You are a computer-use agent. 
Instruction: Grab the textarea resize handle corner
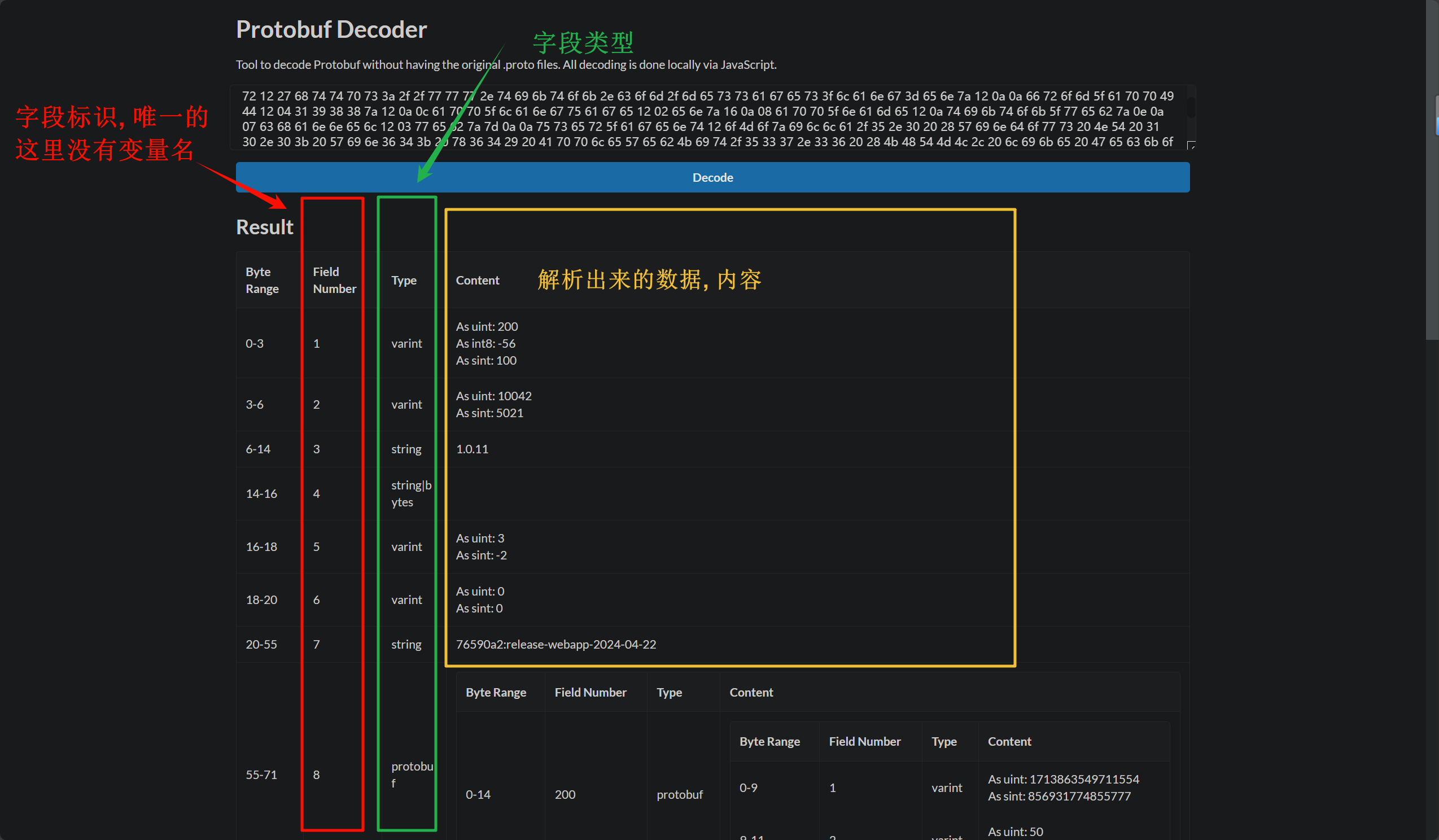[1191, 146]
